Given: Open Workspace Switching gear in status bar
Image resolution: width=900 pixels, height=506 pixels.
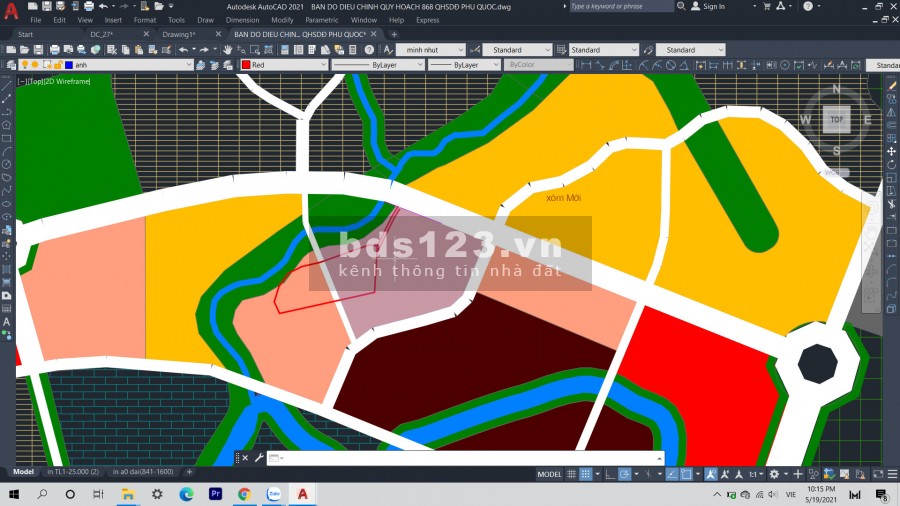Looking at the screenshot, I should click(x=774, y=474).
